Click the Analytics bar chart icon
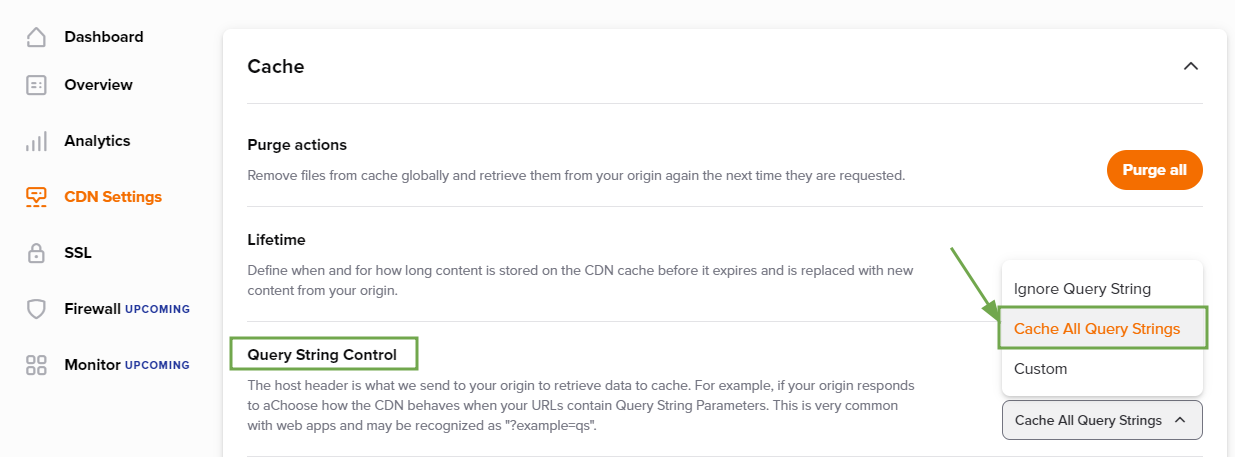The image size is (1235, 457). pos(36,141)
